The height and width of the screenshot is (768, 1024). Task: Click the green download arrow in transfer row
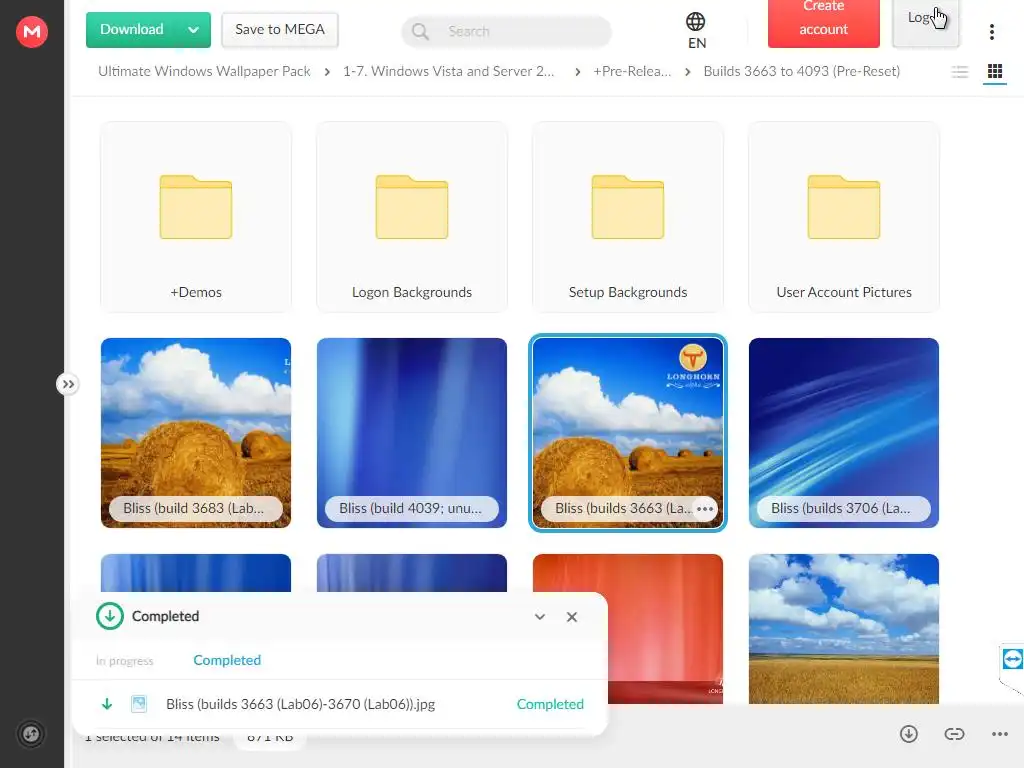107,704
